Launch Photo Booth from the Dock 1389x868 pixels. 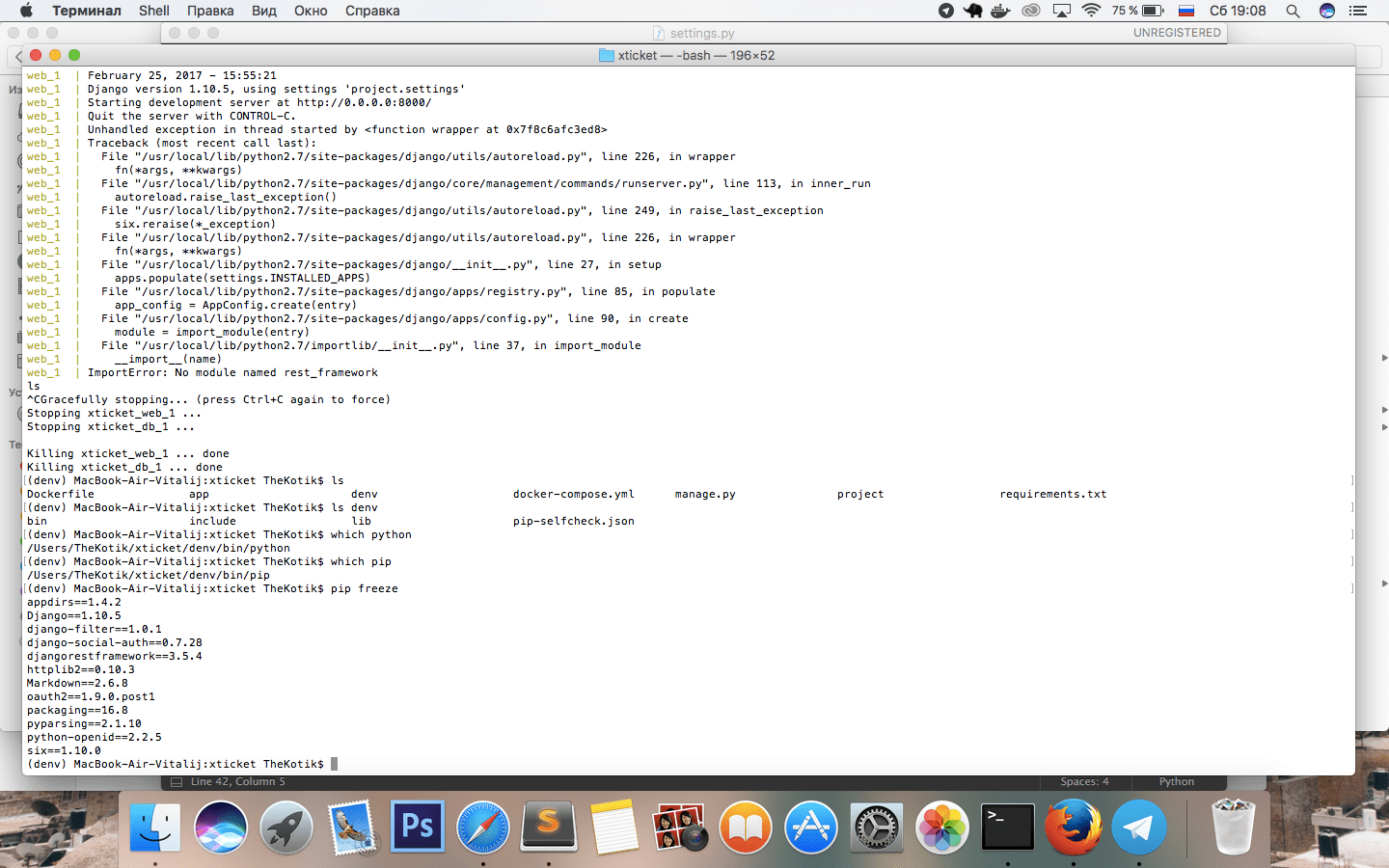(x=680, y=827)
